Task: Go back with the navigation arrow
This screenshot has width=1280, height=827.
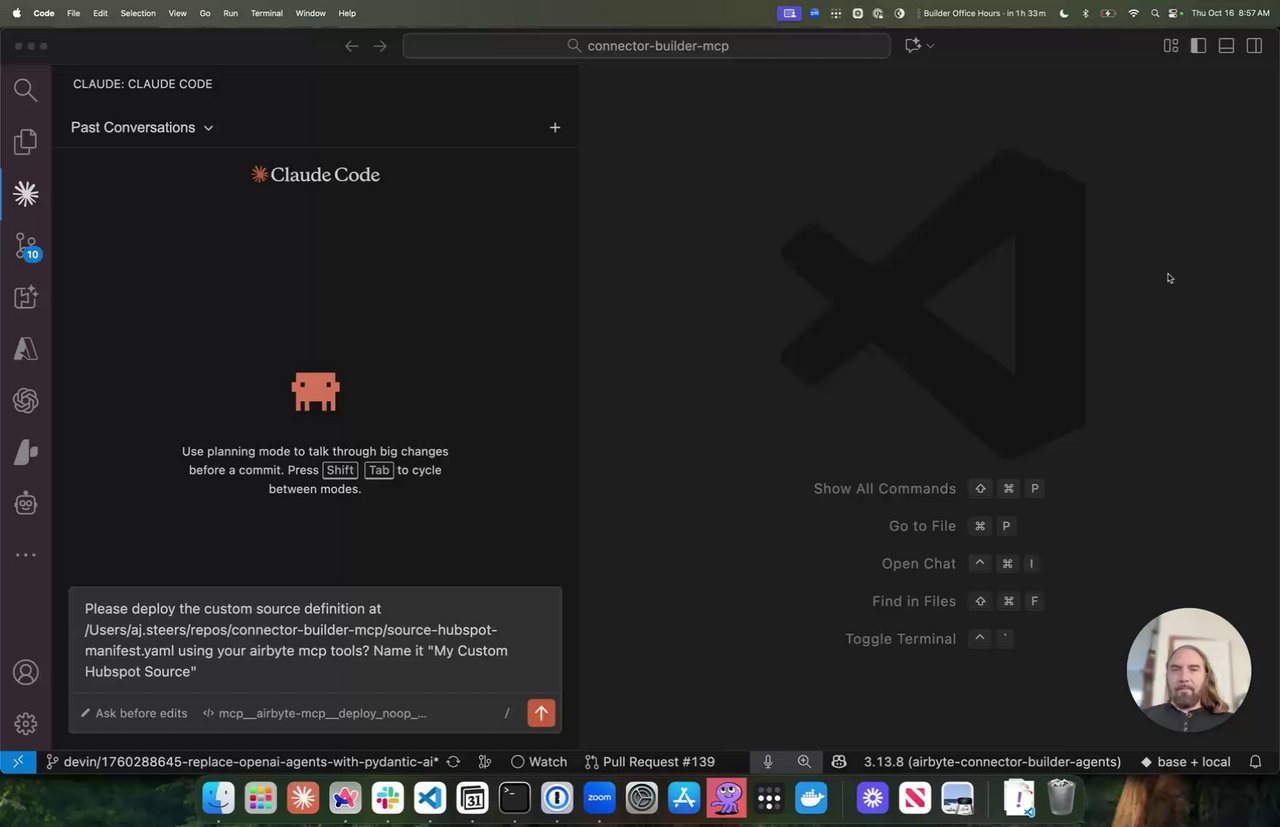Action: [x=352, y=46]
